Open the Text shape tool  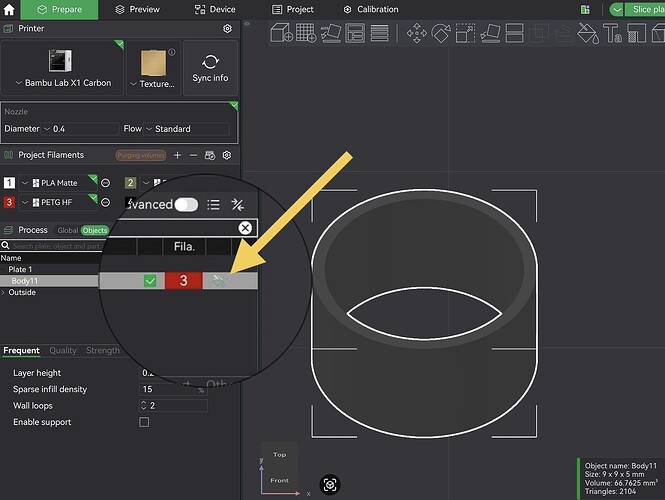[612, 33]
